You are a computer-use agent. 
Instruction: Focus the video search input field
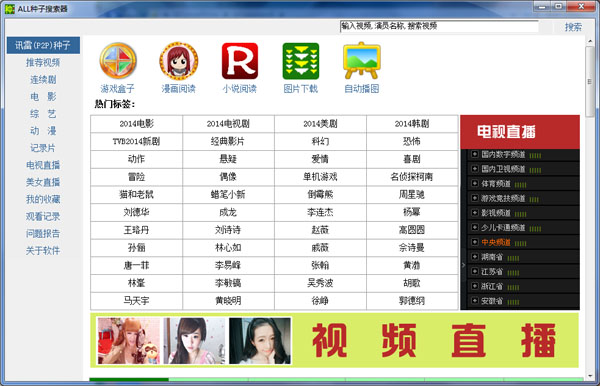tap(439, 26)
